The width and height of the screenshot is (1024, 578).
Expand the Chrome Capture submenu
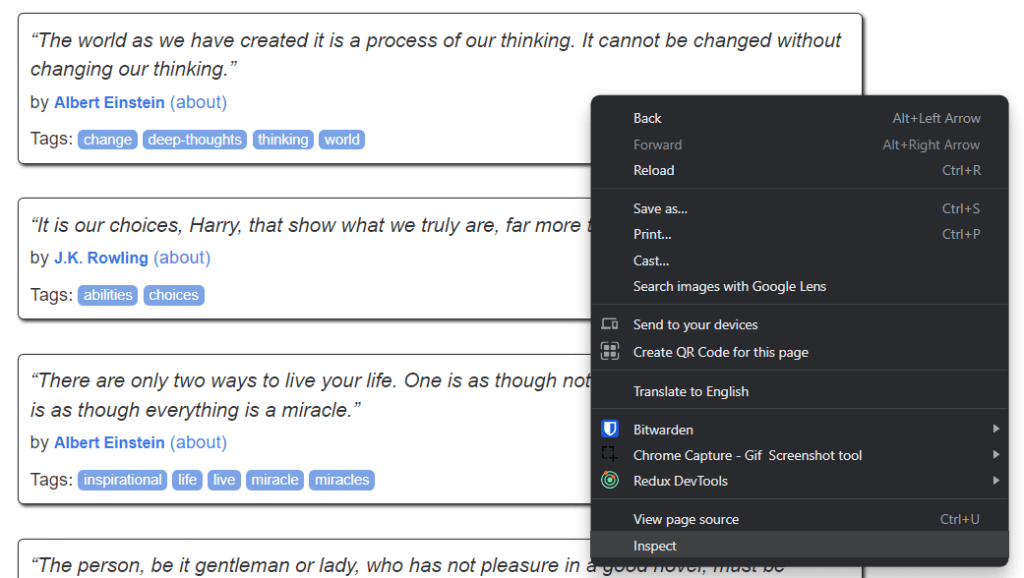tap(996, 455)
